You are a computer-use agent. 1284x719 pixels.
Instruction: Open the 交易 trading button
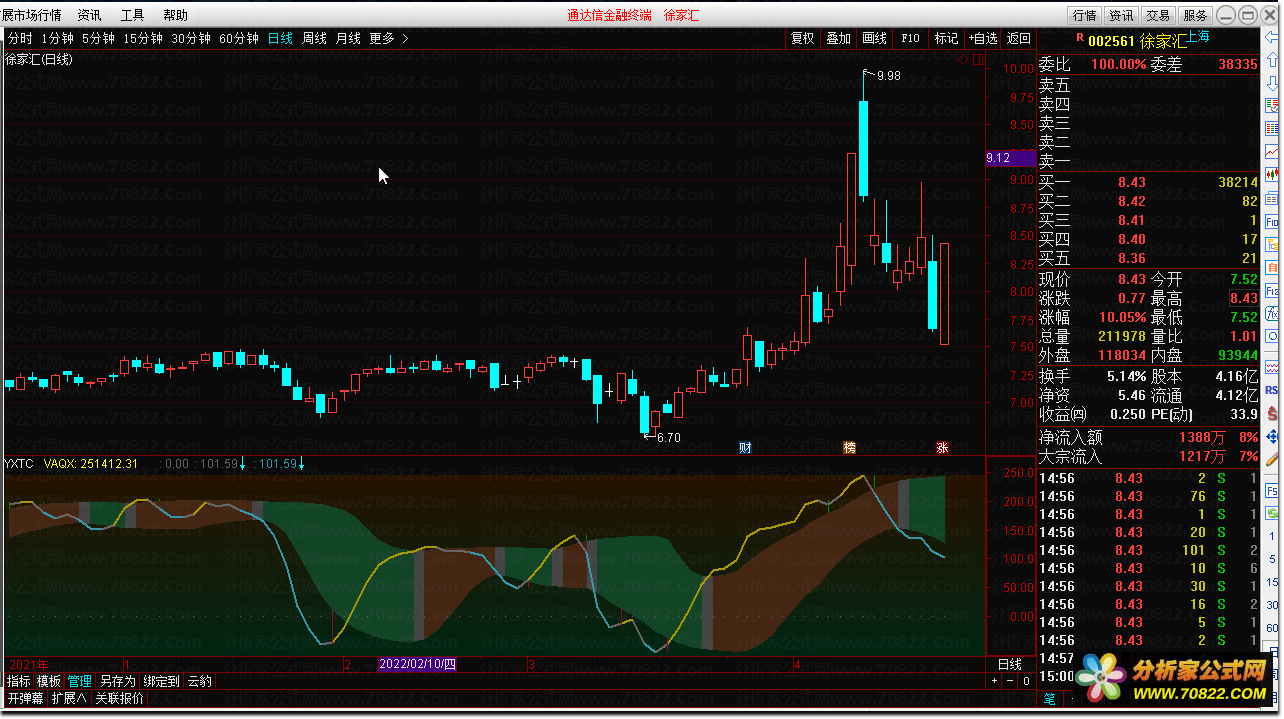1158,15
